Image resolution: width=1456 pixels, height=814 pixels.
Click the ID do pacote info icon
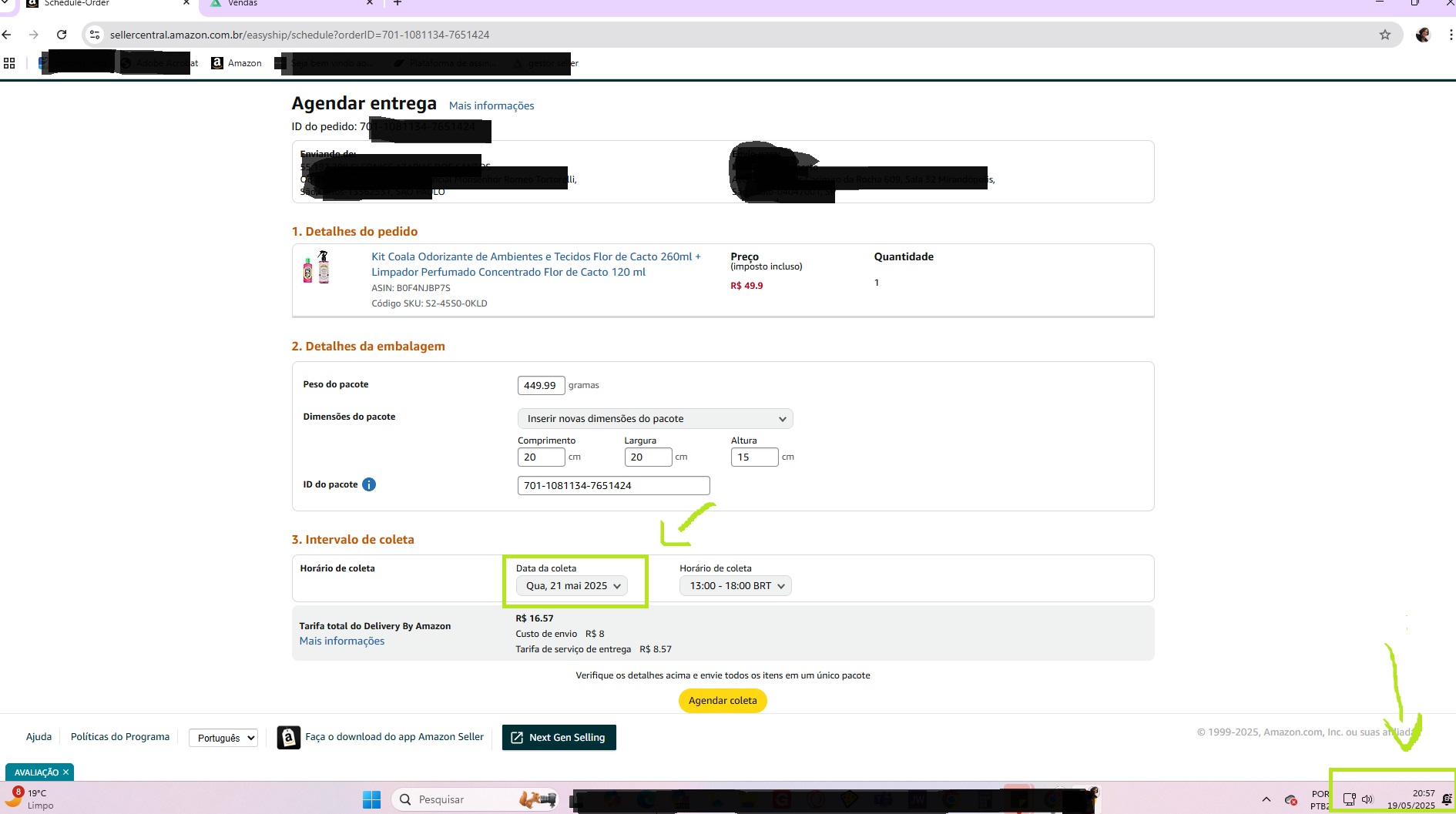tap(369, 484)
